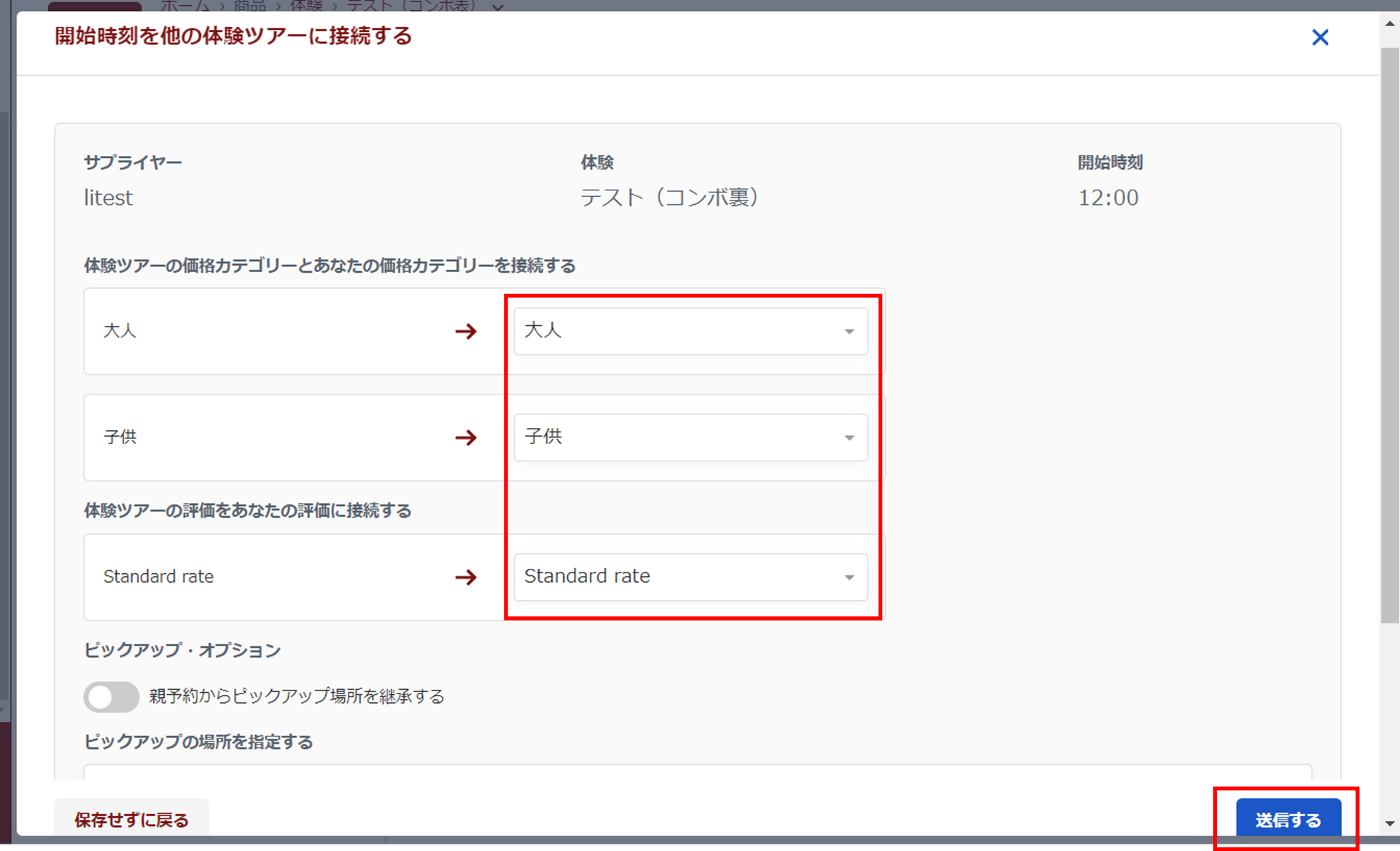Open the breadcrumb chevron dropdown at top

(x=497, y=7)
